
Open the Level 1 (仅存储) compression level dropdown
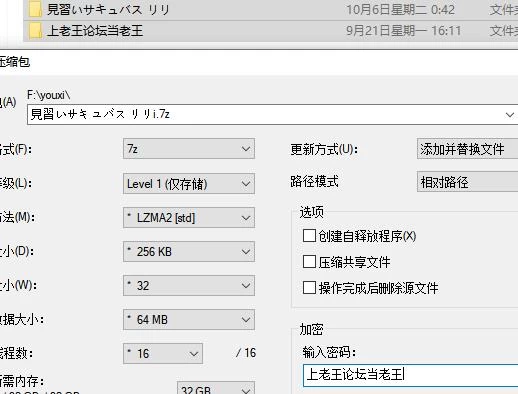[189, 184]
